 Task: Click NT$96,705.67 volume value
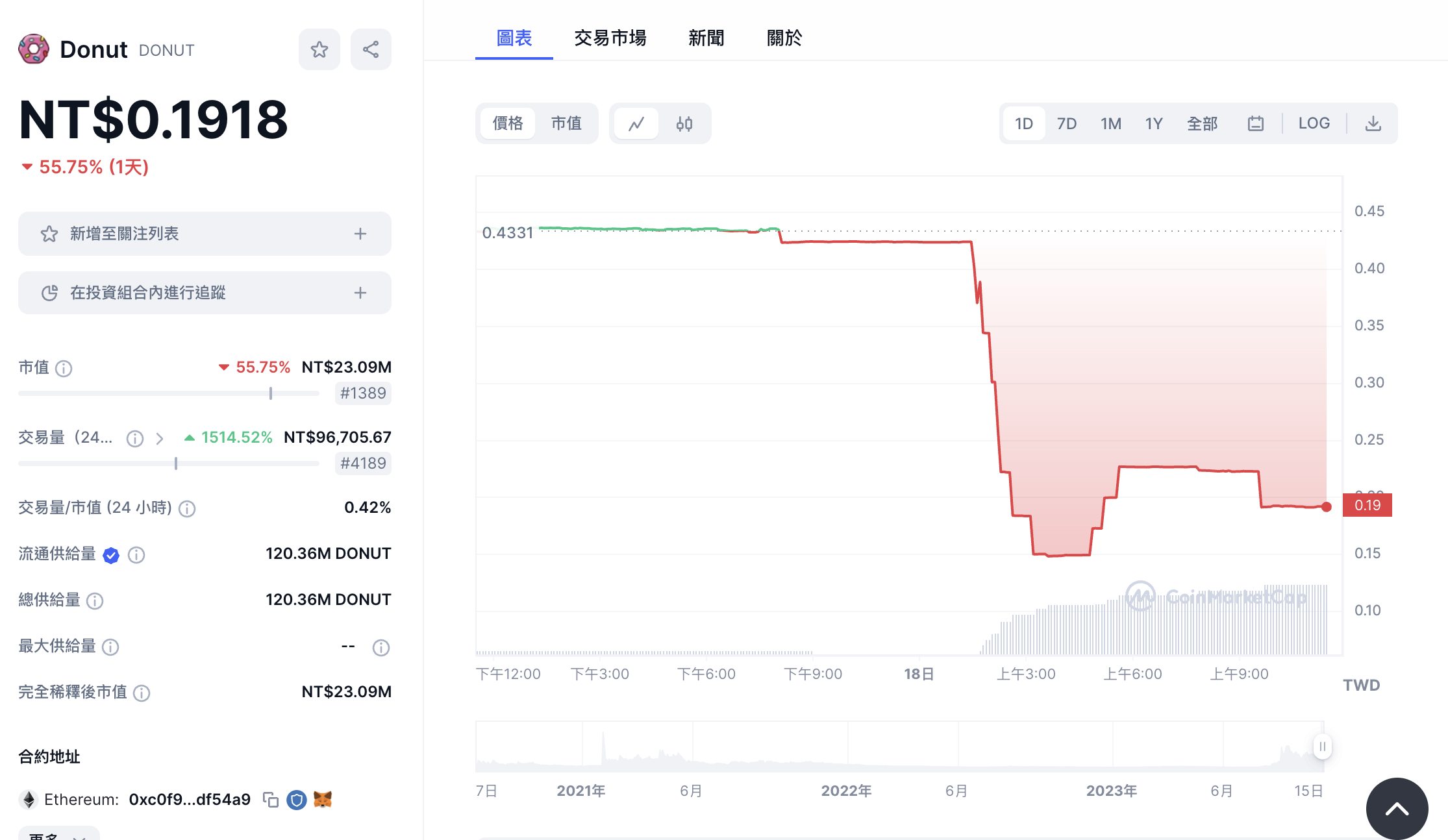pos(338,438)
